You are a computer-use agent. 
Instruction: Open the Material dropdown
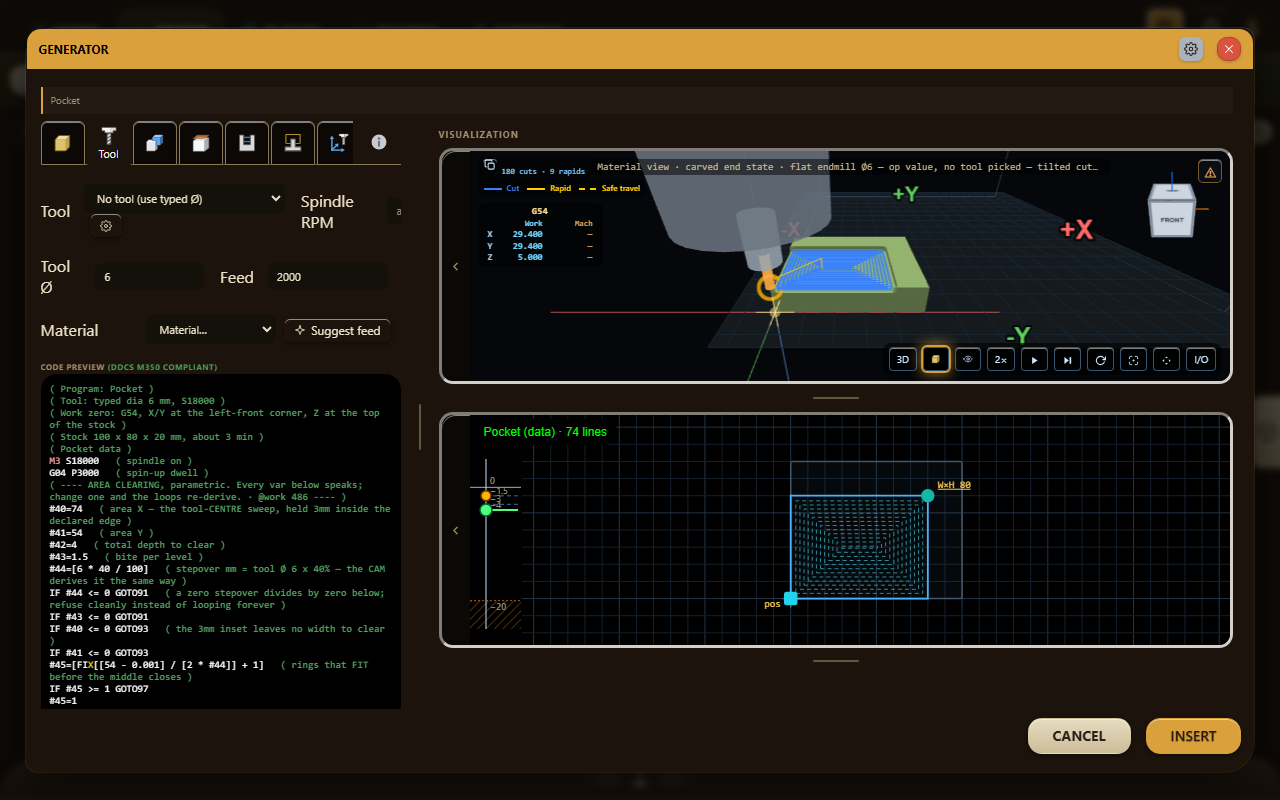pos(211,330)
